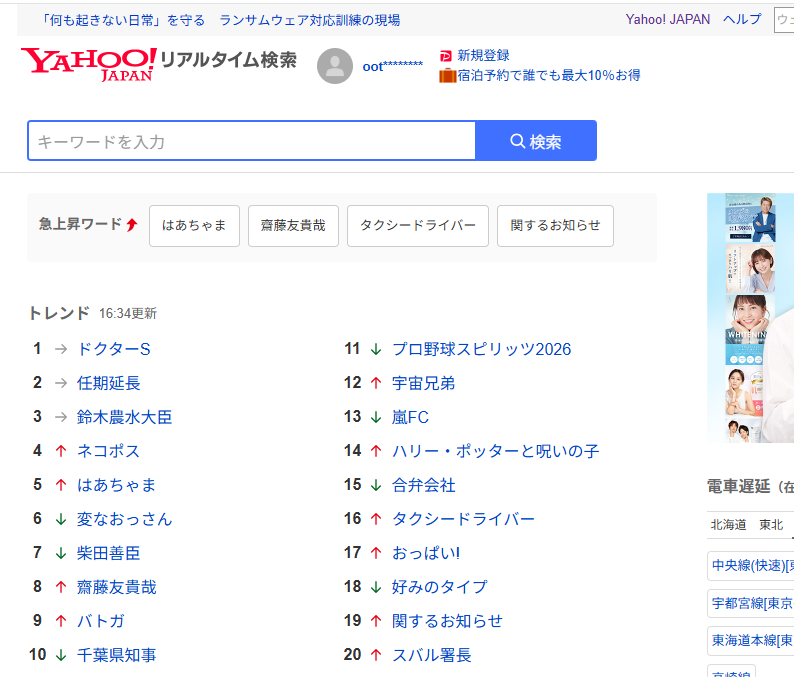Open trend ハリー・ポッターと呪いの子

pyautogui.click(x=495, y=451)
